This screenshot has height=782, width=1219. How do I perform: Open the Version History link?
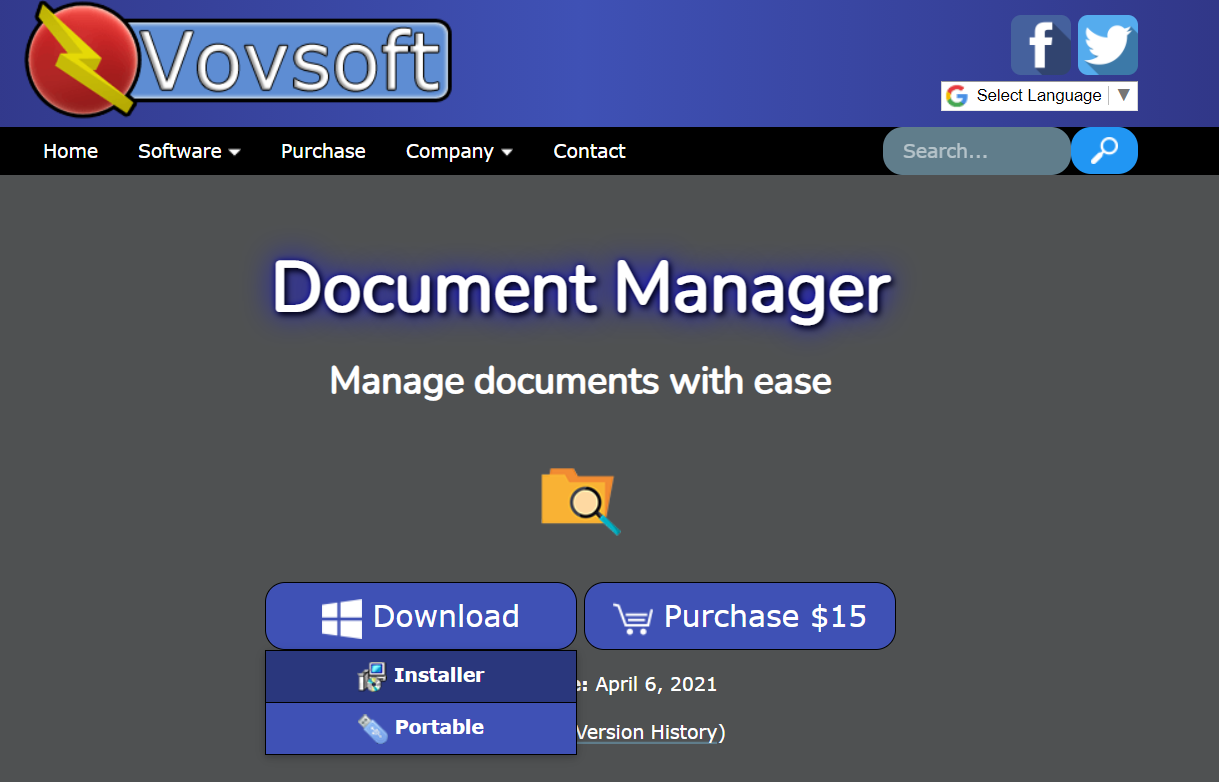click(x=648, y=732)
